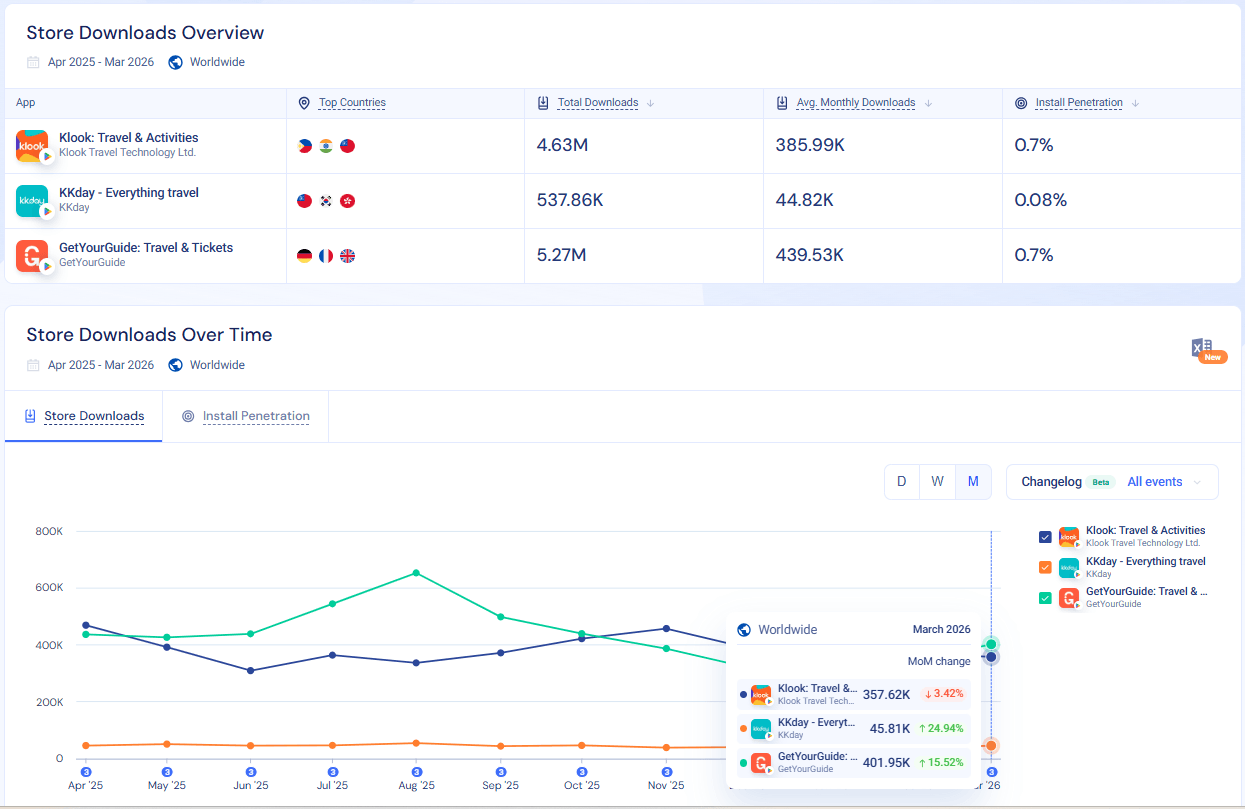1245x809 pixels.
Task: Click the globe icon in Store Downloads Overview
Action: tap(175, 62)
